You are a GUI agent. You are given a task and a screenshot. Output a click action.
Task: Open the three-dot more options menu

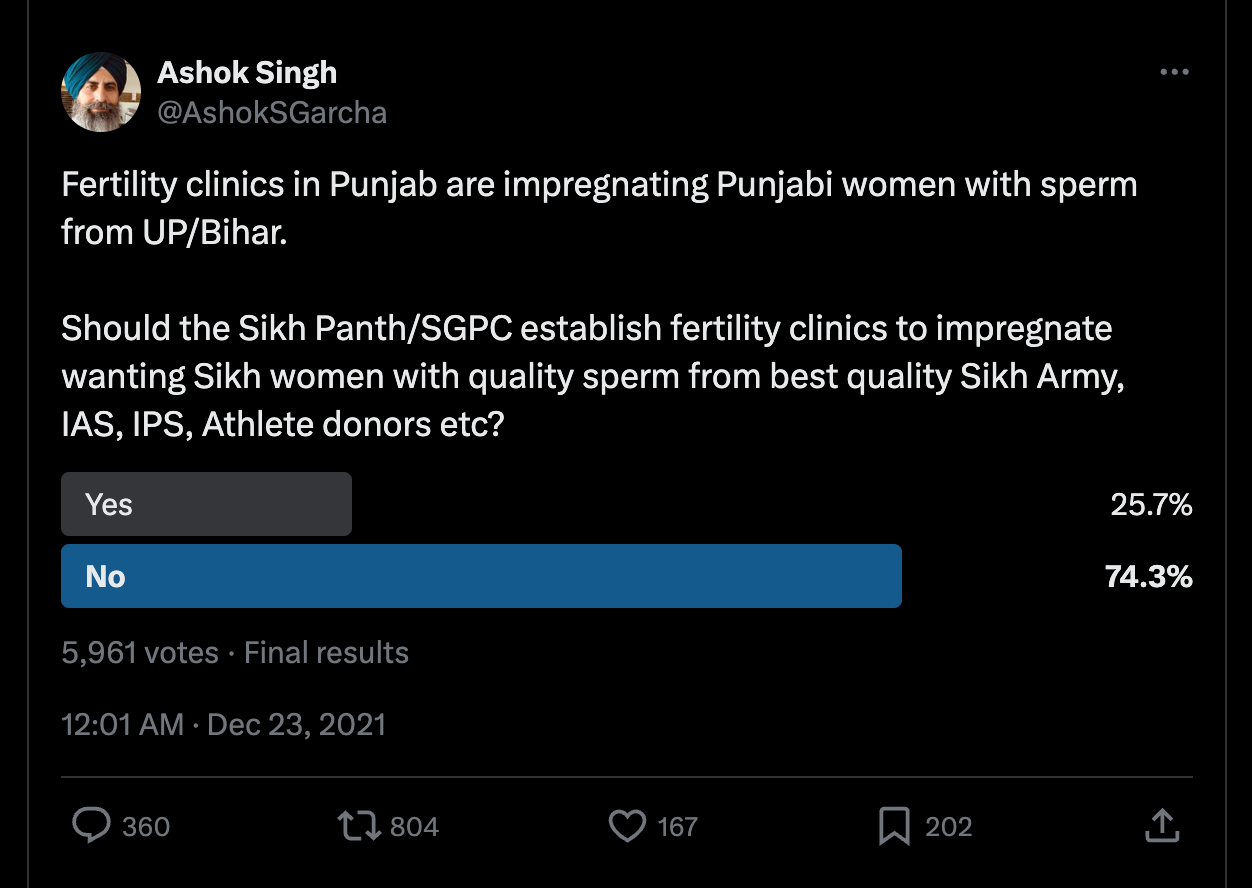1174,73
